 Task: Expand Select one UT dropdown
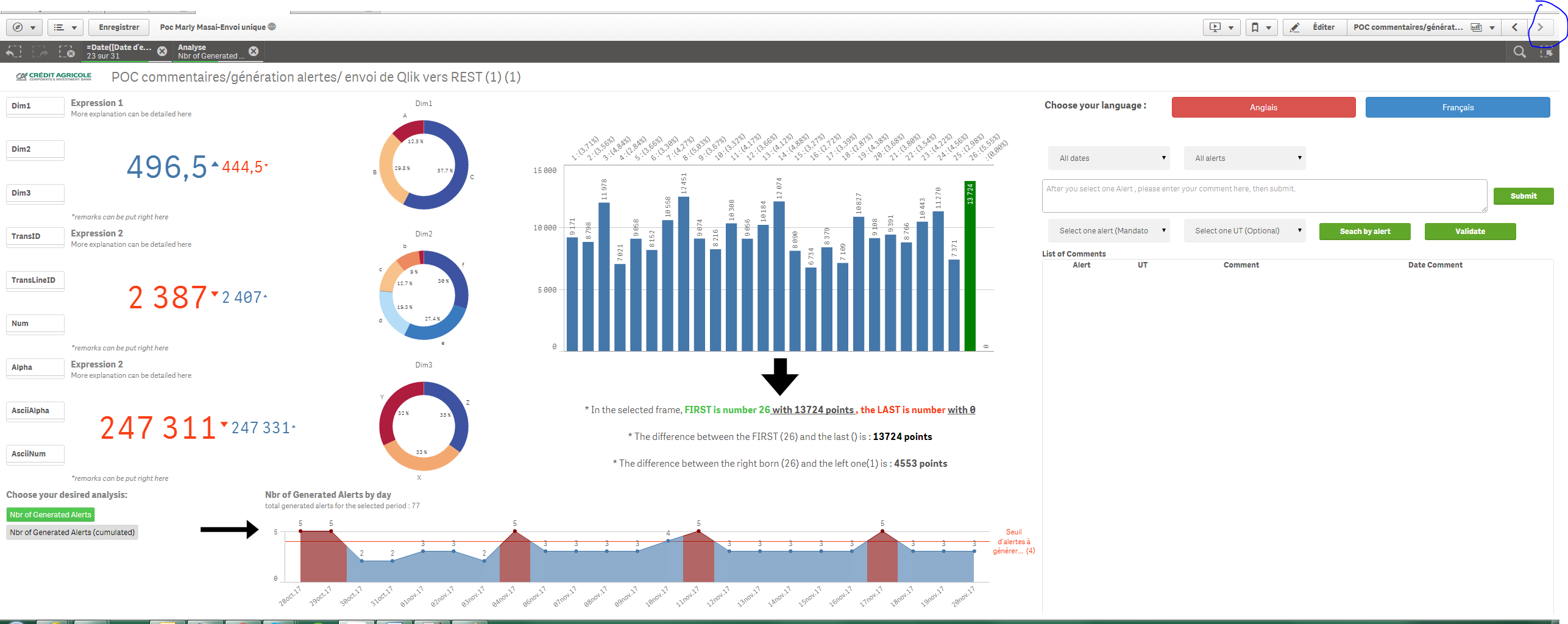tap(1244, 231)
